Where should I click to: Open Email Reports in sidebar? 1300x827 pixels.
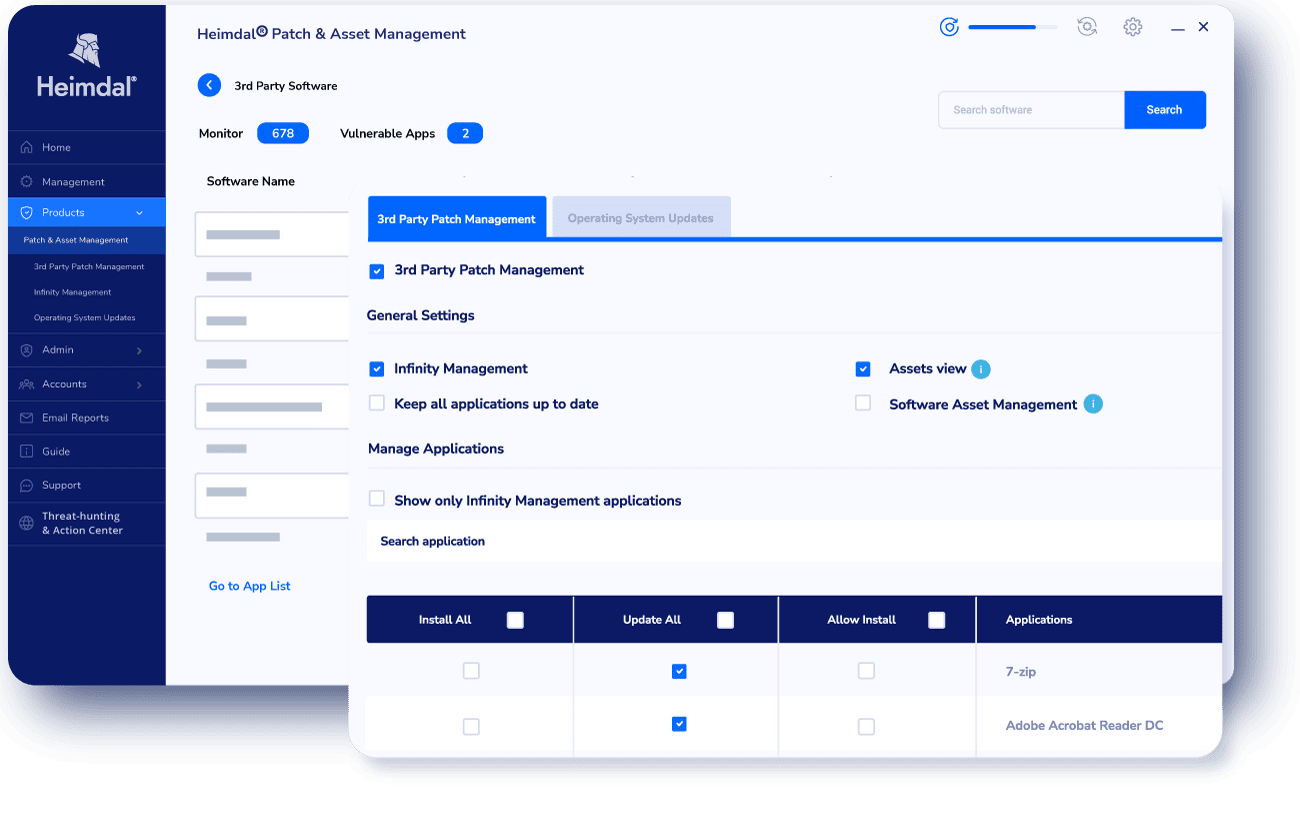pyautogui.click(x=75, y=418)
